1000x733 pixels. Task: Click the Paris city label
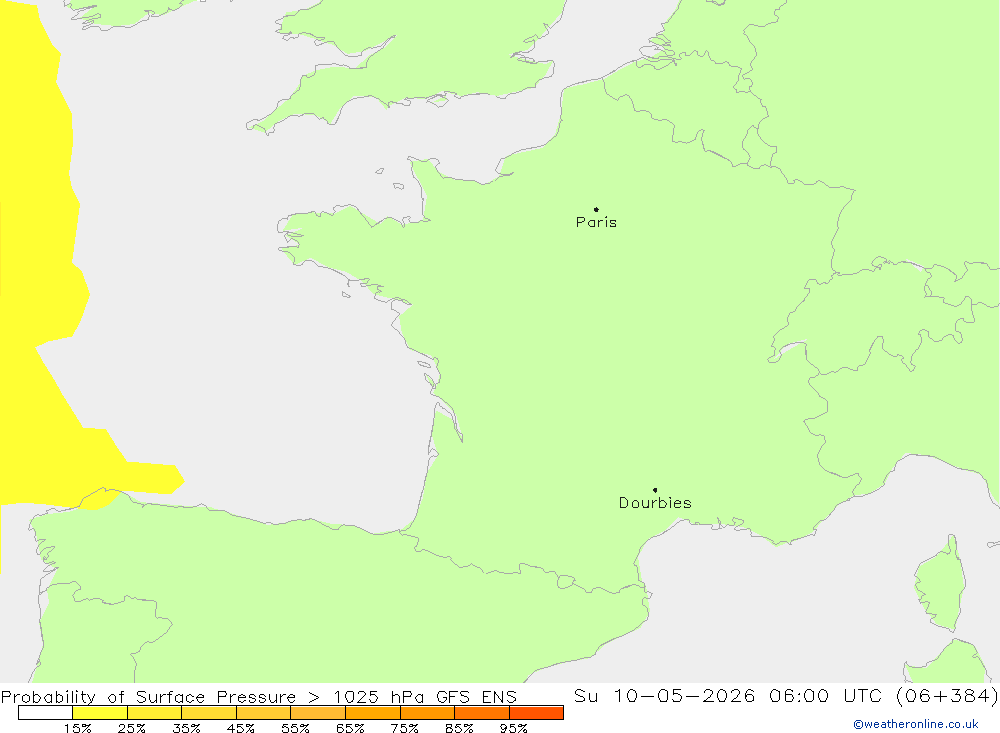tap(596, 222)
